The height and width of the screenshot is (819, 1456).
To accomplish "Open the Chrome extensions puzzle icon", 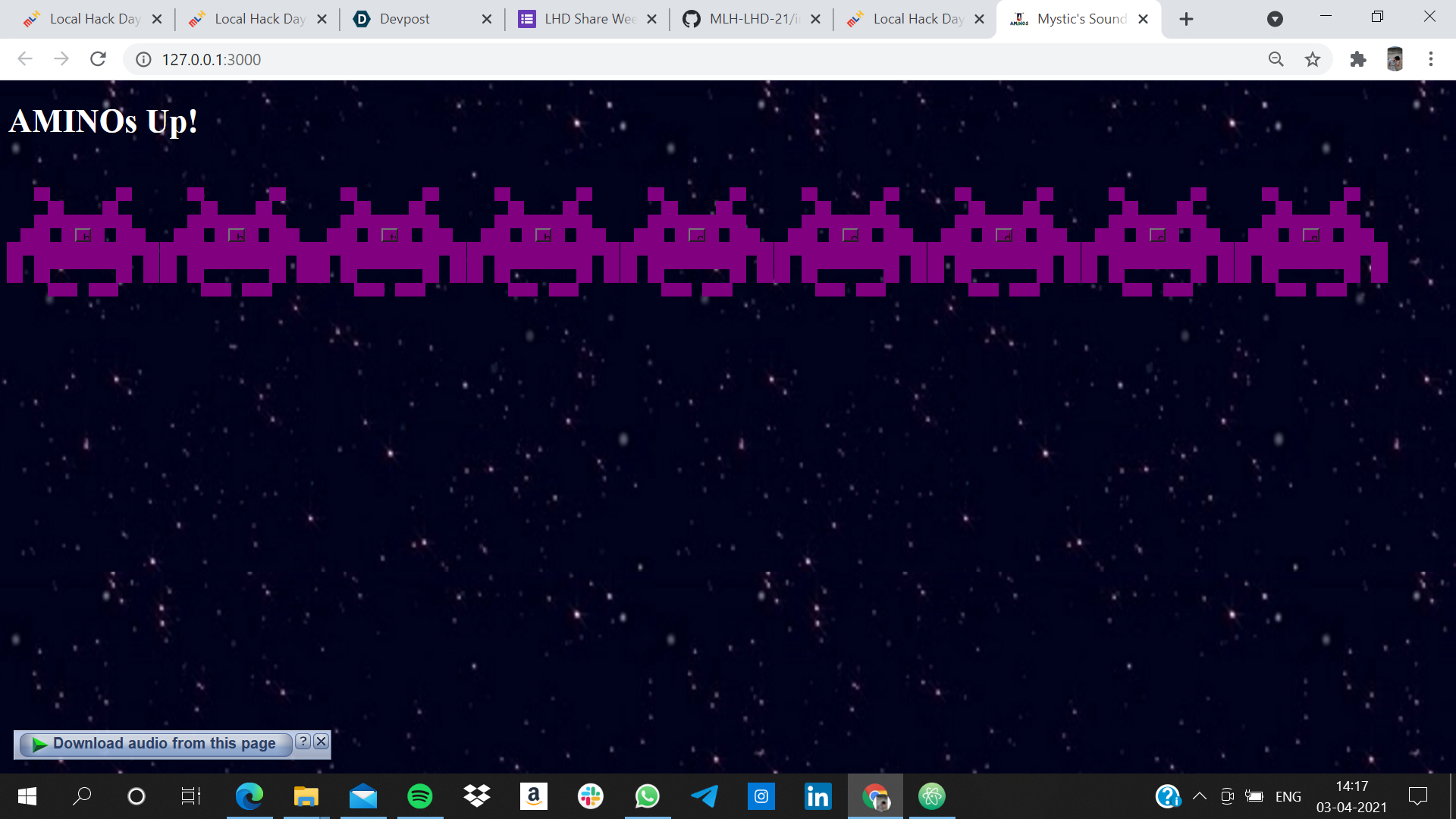I will [x=1357, y=59].
